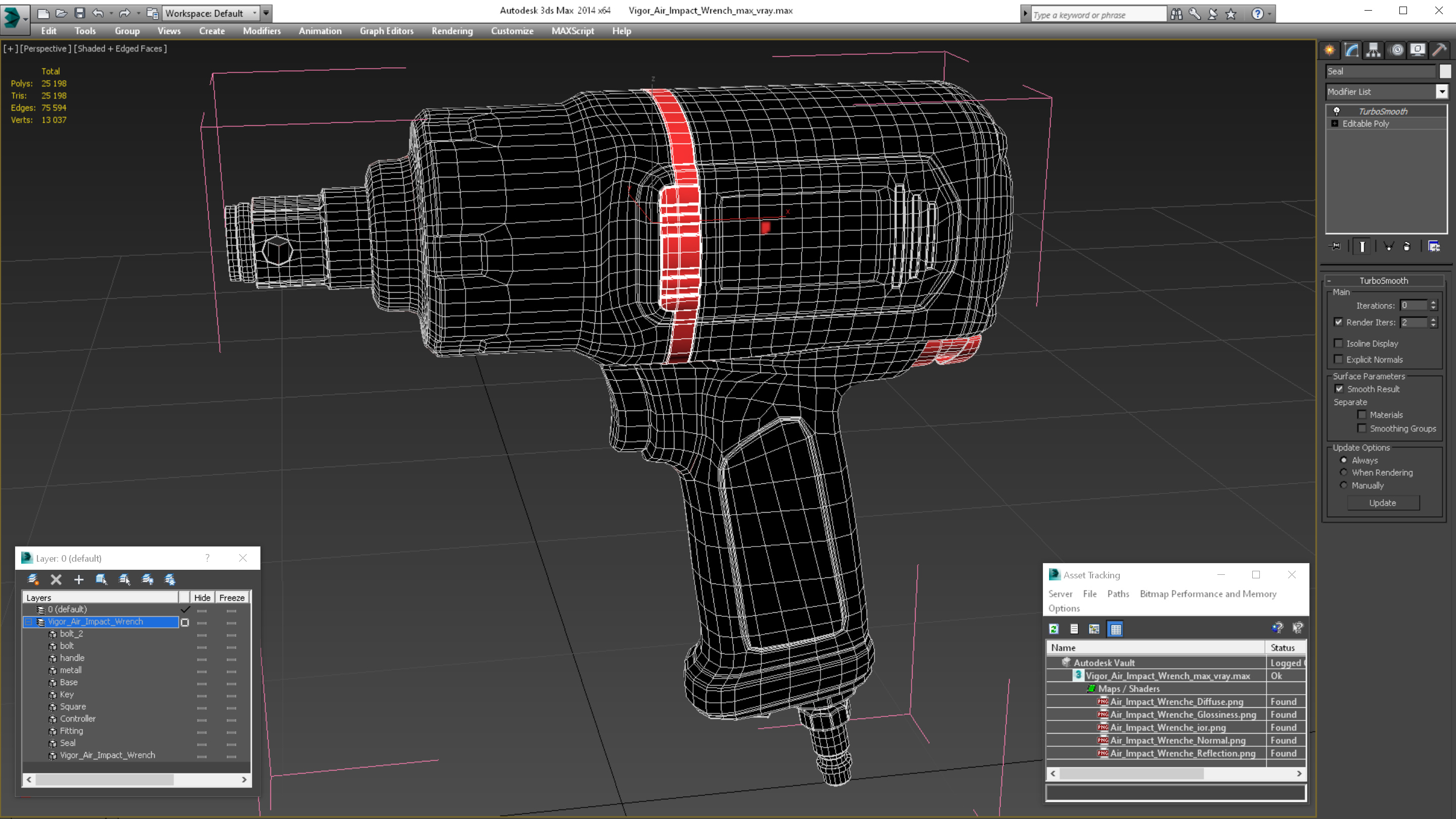Viewport: 1456px width, 819px height.
Task: Click Select Highlighted Objects and Layers icon
Action: [101, 579]
